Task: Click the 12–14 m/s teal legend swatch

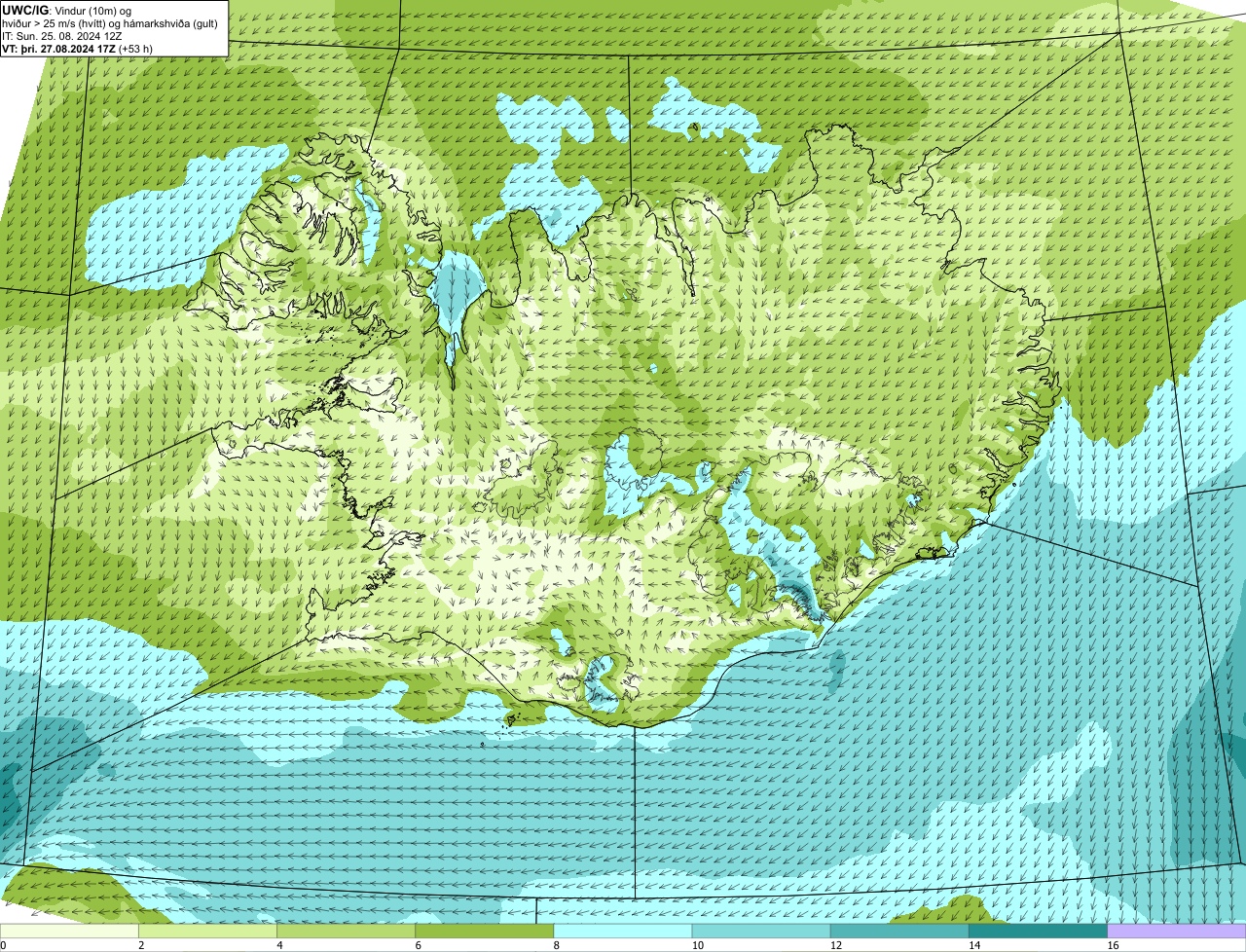Action: [899, 931]
